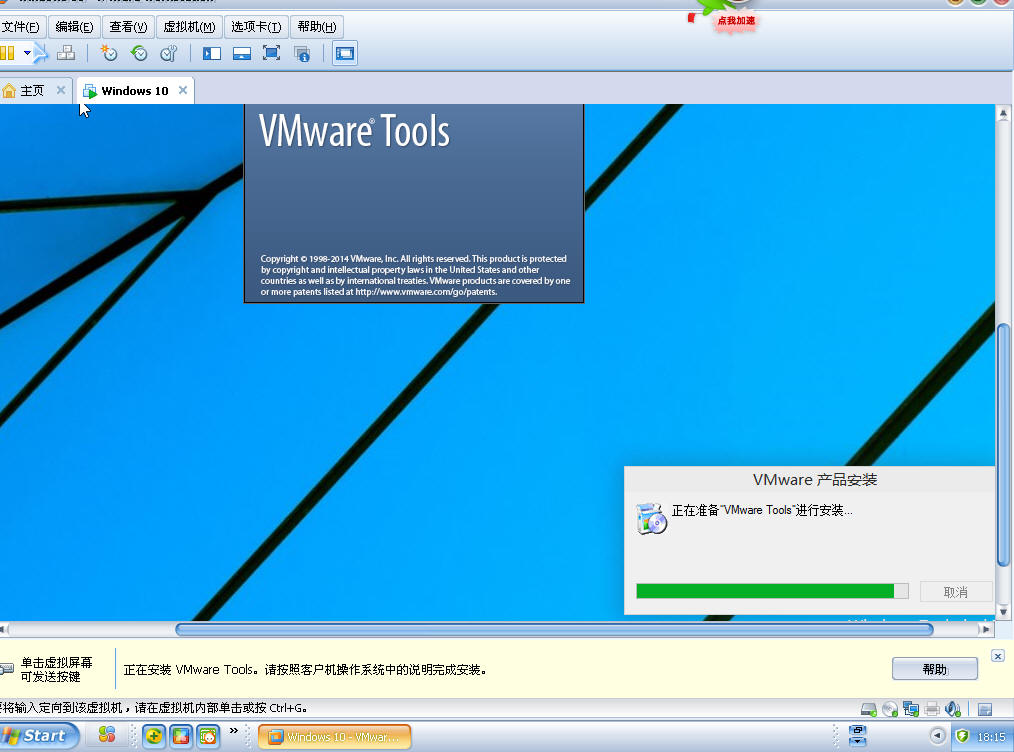The width and height of the screenshot is (1014, 752).
Task: Close the Windows 10 tab
Action: [x=183, y=90]
